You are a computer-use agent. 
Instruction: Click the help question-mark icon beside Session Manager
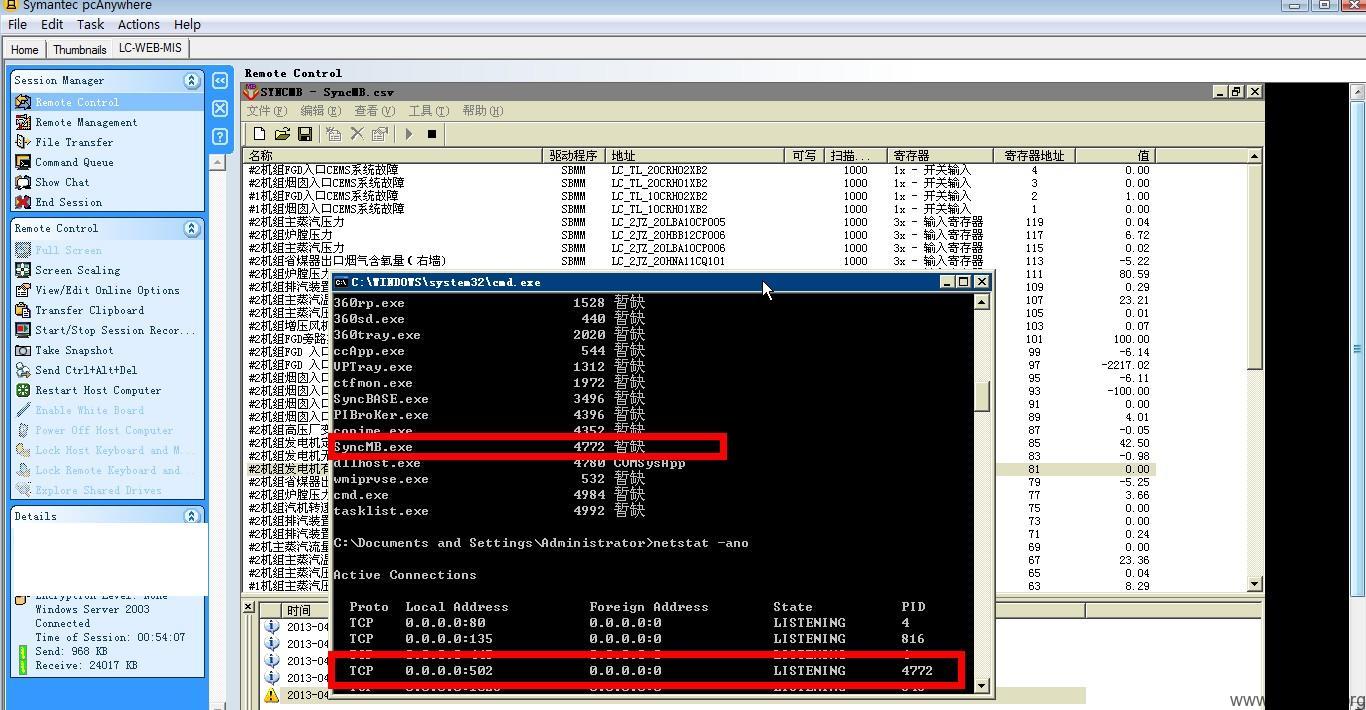(220, 136)
